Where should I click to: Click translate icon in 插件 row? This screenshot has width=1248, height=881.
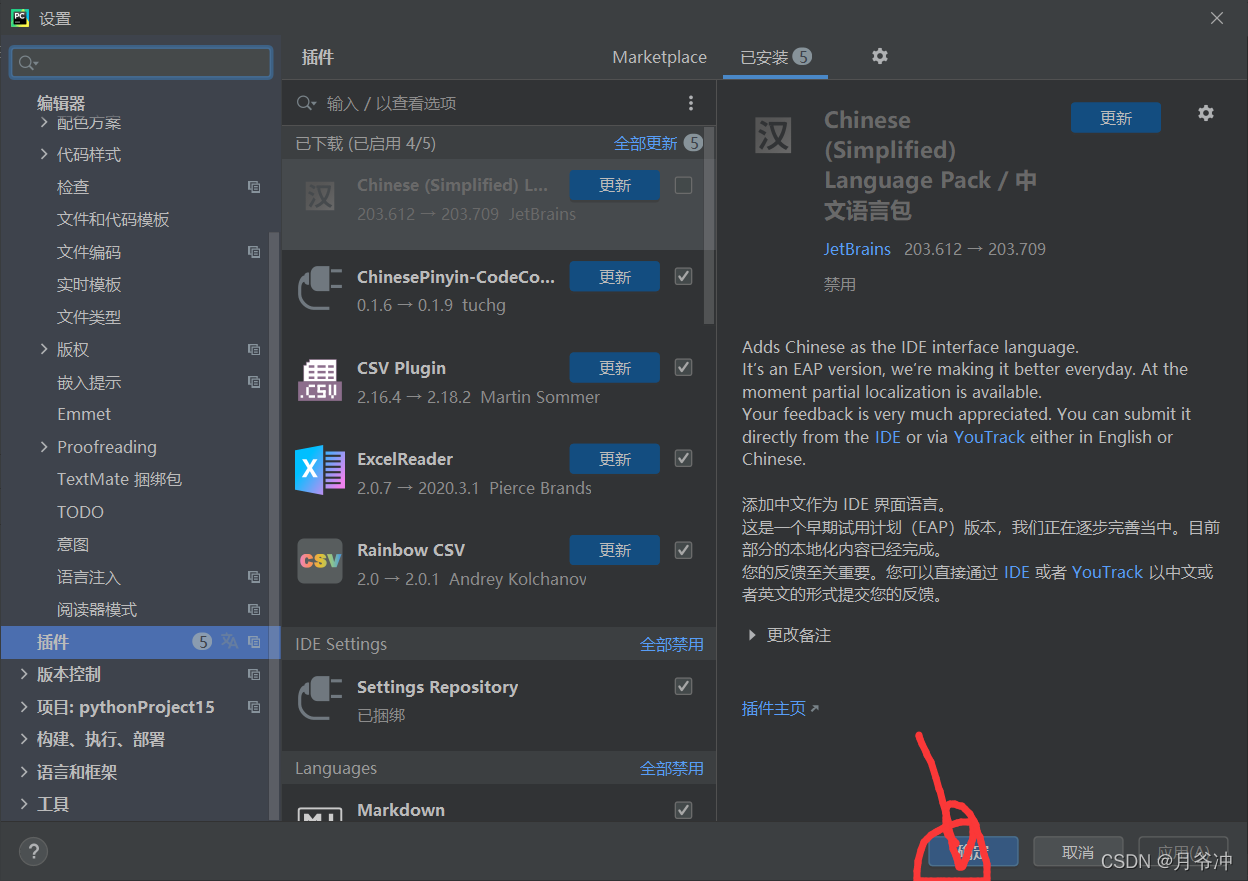click(x=230, y=642)
